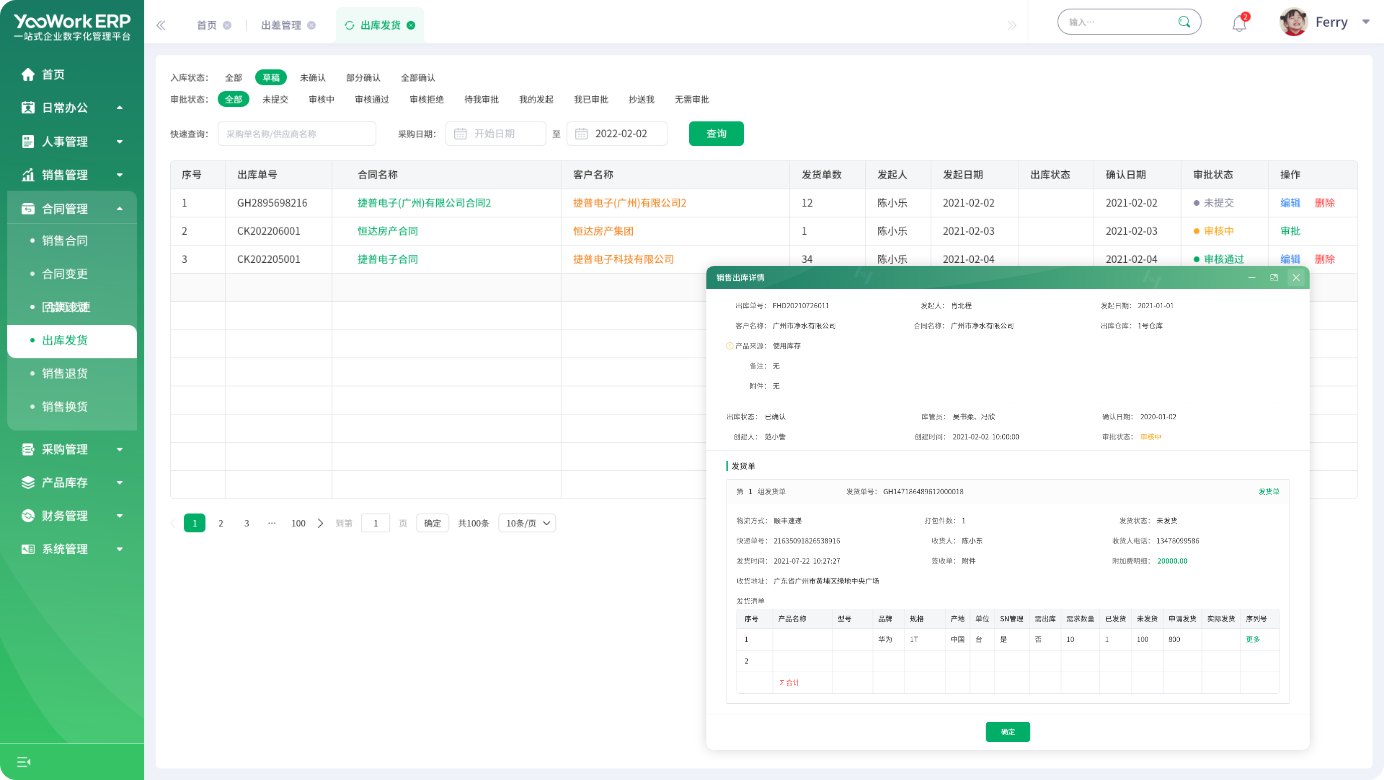Select the 草稿 status filter

point(270,78)
